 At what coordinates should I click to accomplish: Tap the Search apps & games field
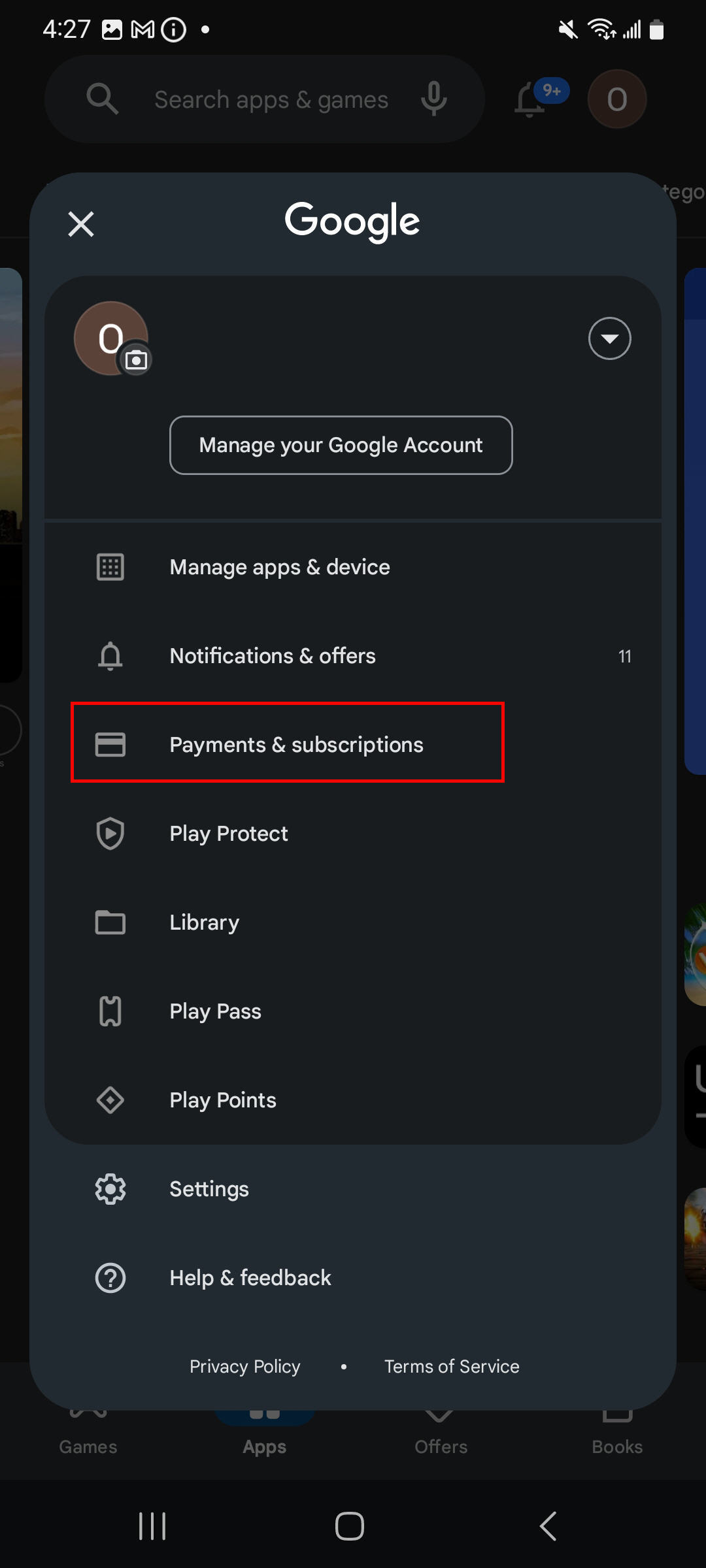(x=271, y=99)
